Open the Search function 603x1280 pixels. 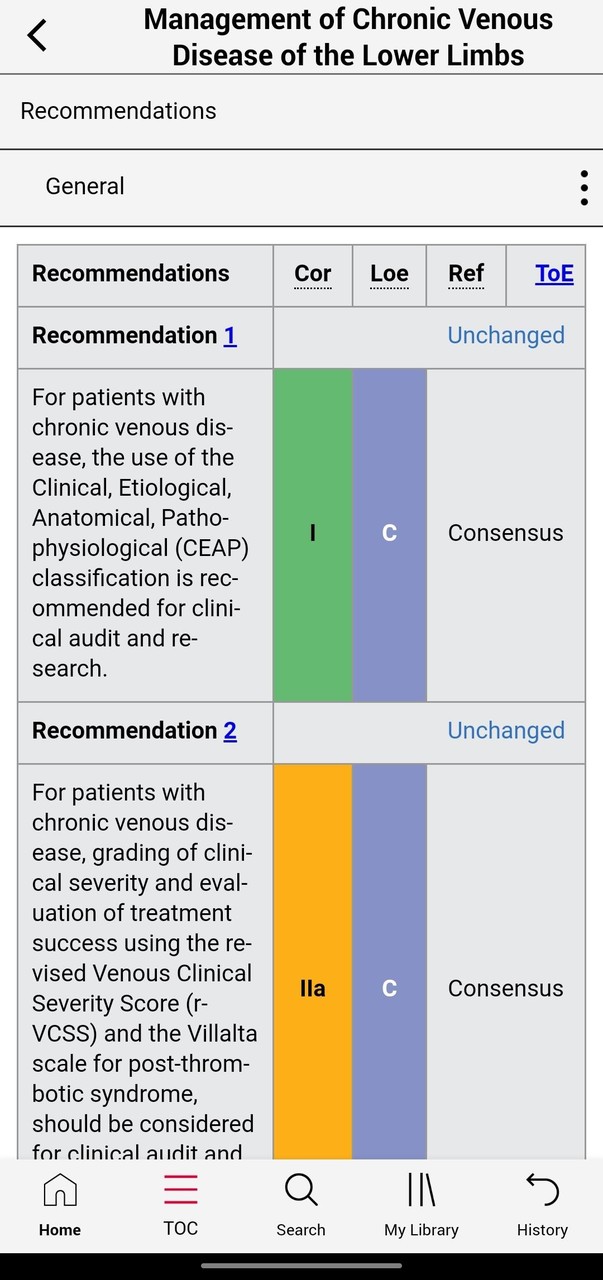point(301,1204)
